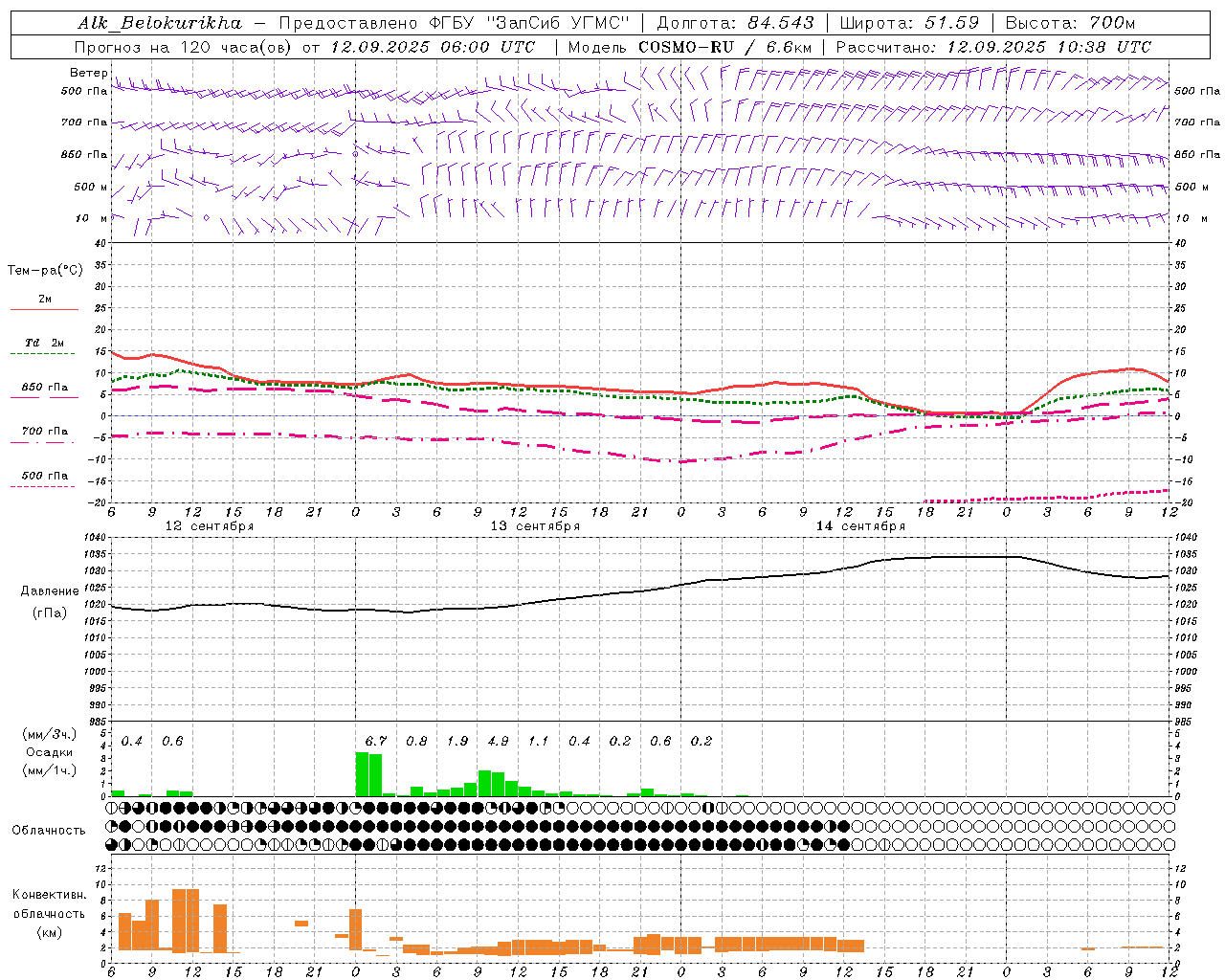This screenshot has height=980, width=1225.
Task: Click the 4.9 precipitation total value
Action: click(498, 742)
